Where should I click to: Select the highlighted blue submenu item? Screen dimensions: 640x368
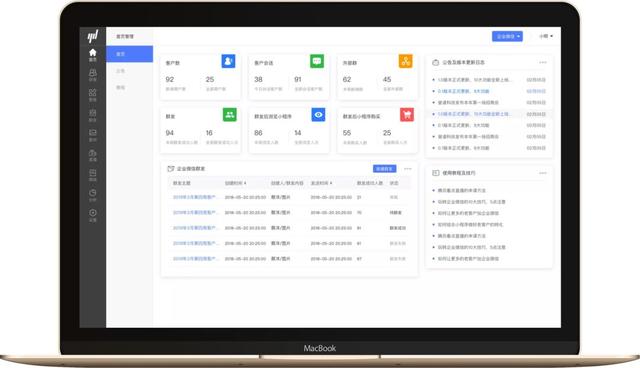pyautogui.click(x=129, y=54)
